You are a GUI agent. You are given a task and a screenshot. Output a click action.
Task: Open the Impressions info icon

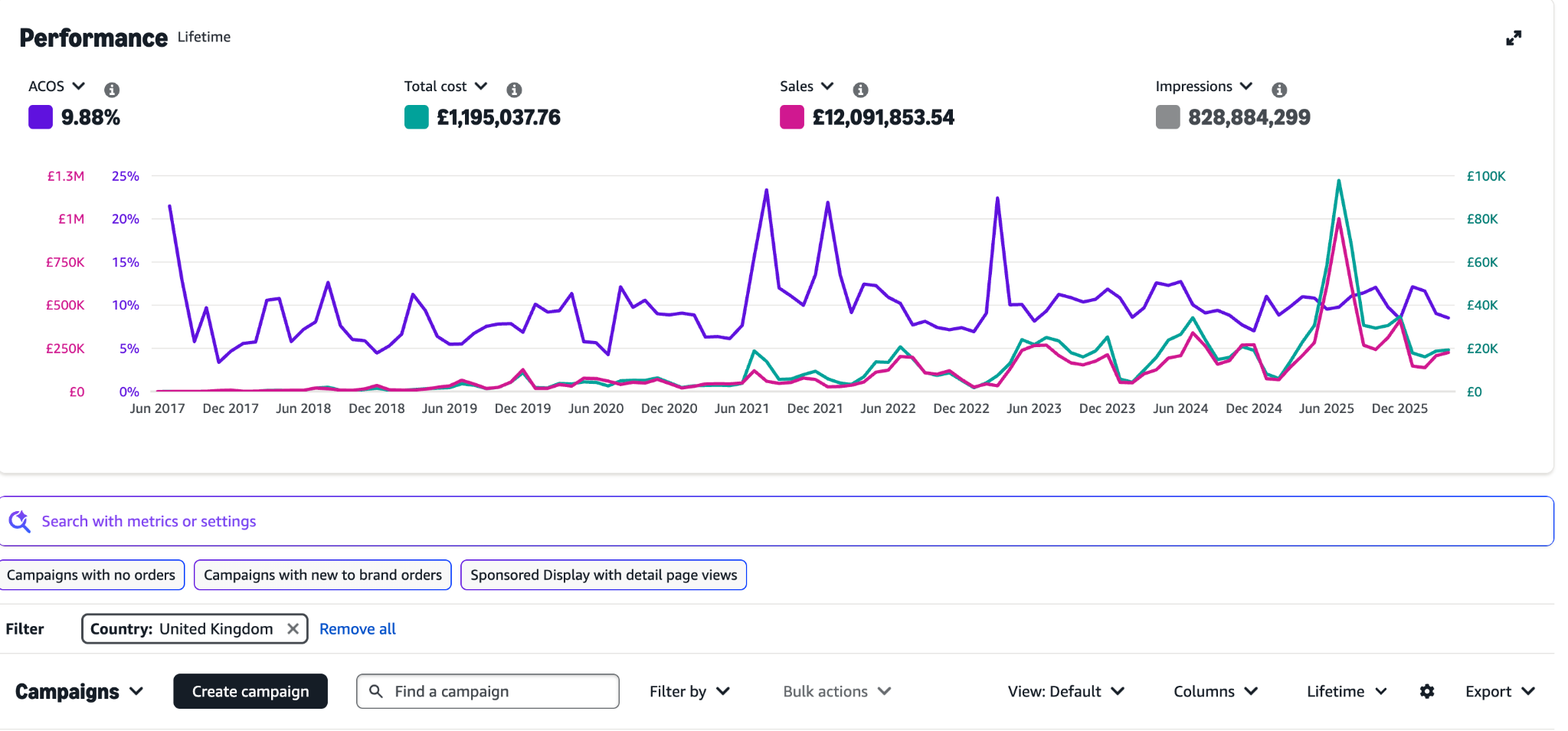(x=1279, y=90)
